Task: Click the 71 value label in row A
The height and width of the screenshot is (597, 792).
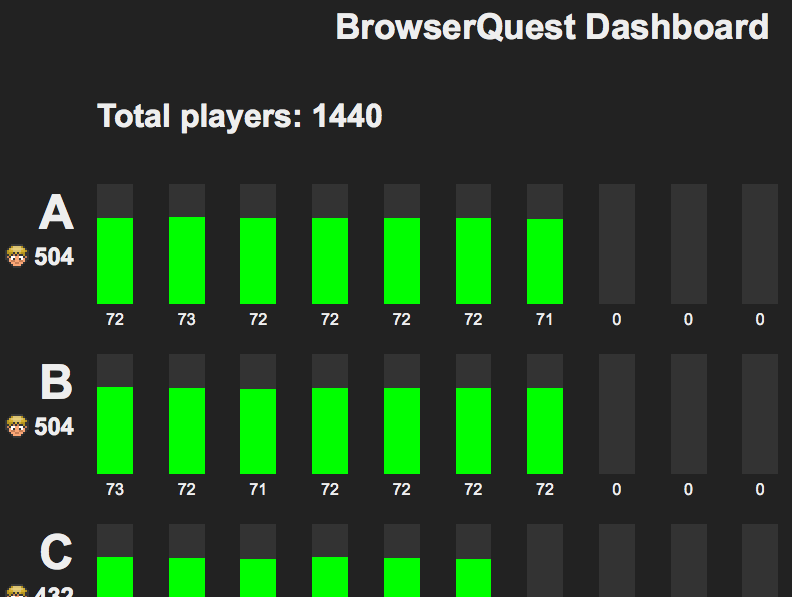Action: (x=544, y=319)
